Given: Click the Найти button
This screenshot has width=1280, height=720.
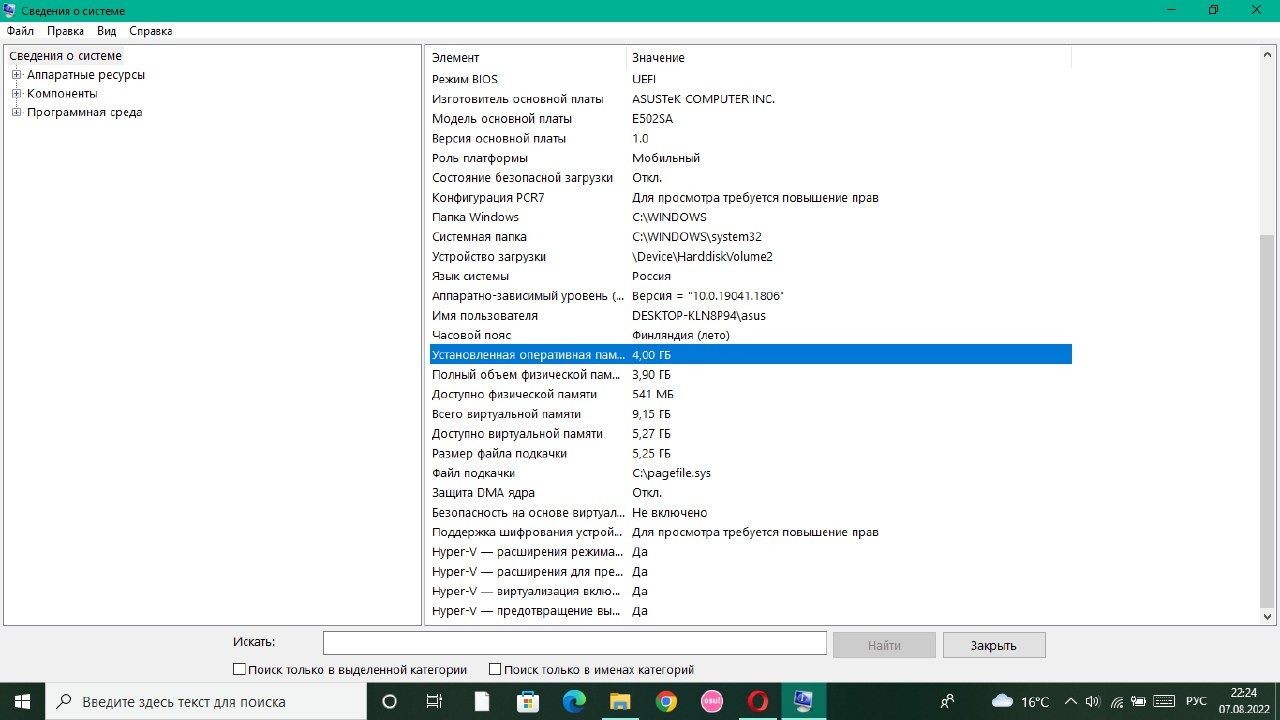Looking at the screenshot, I should (884, 645).
